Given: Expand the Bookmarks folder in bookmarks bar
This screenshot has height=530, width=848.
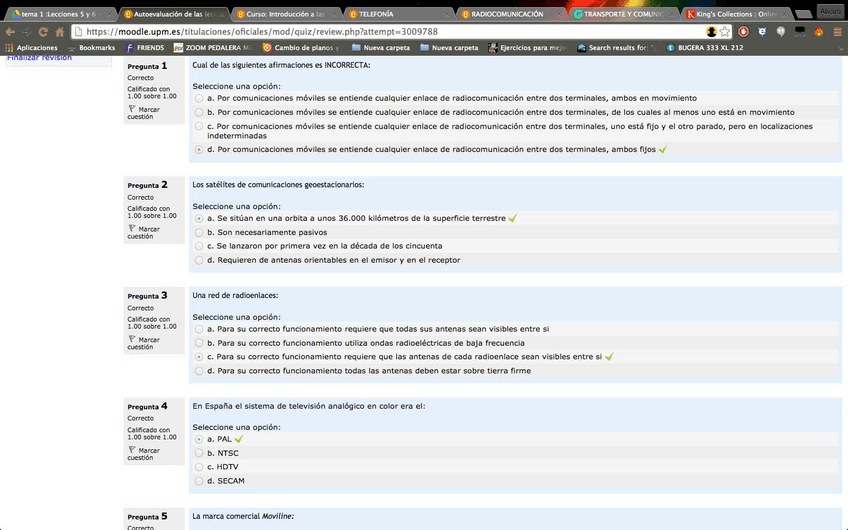Looking at the screenshot, I should tap(90, 47).
